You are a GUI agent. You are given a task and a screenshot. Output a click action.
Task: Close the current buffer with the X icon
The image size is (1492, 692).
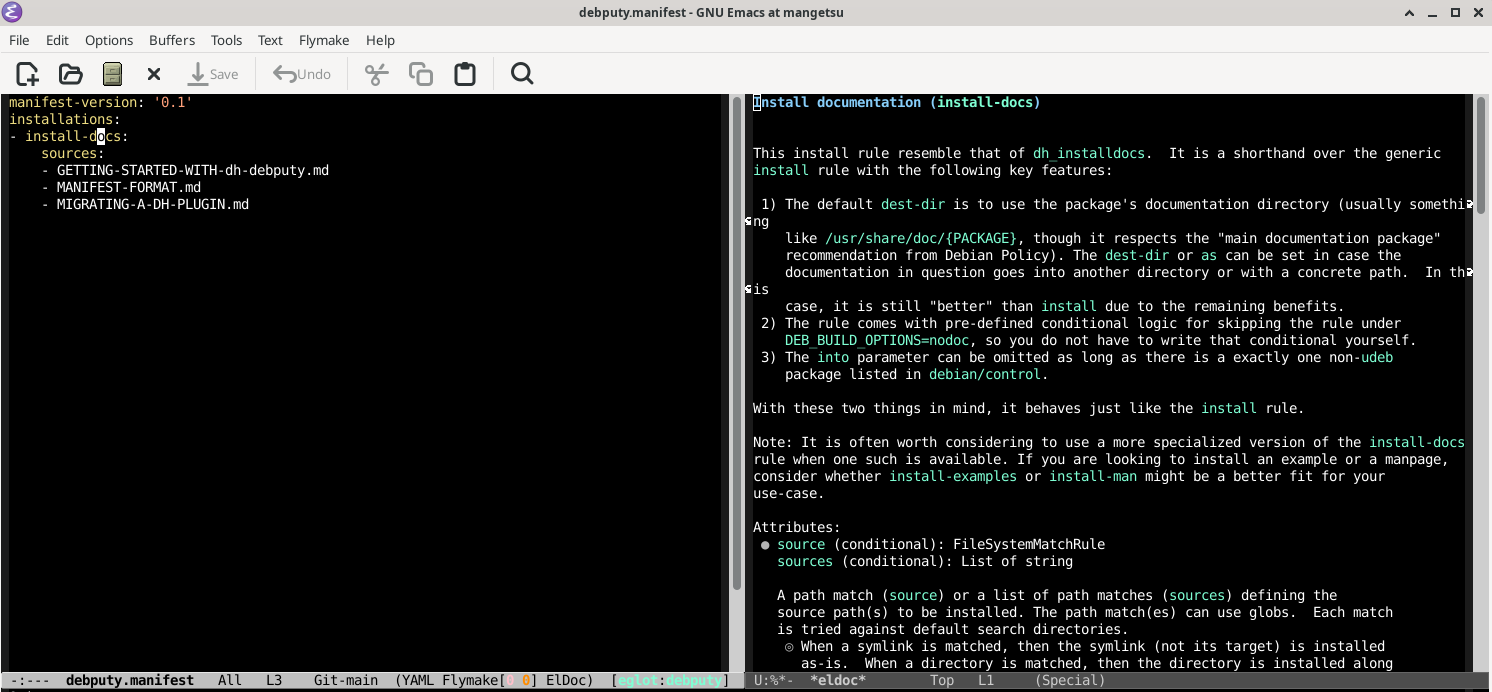(154, 74)
